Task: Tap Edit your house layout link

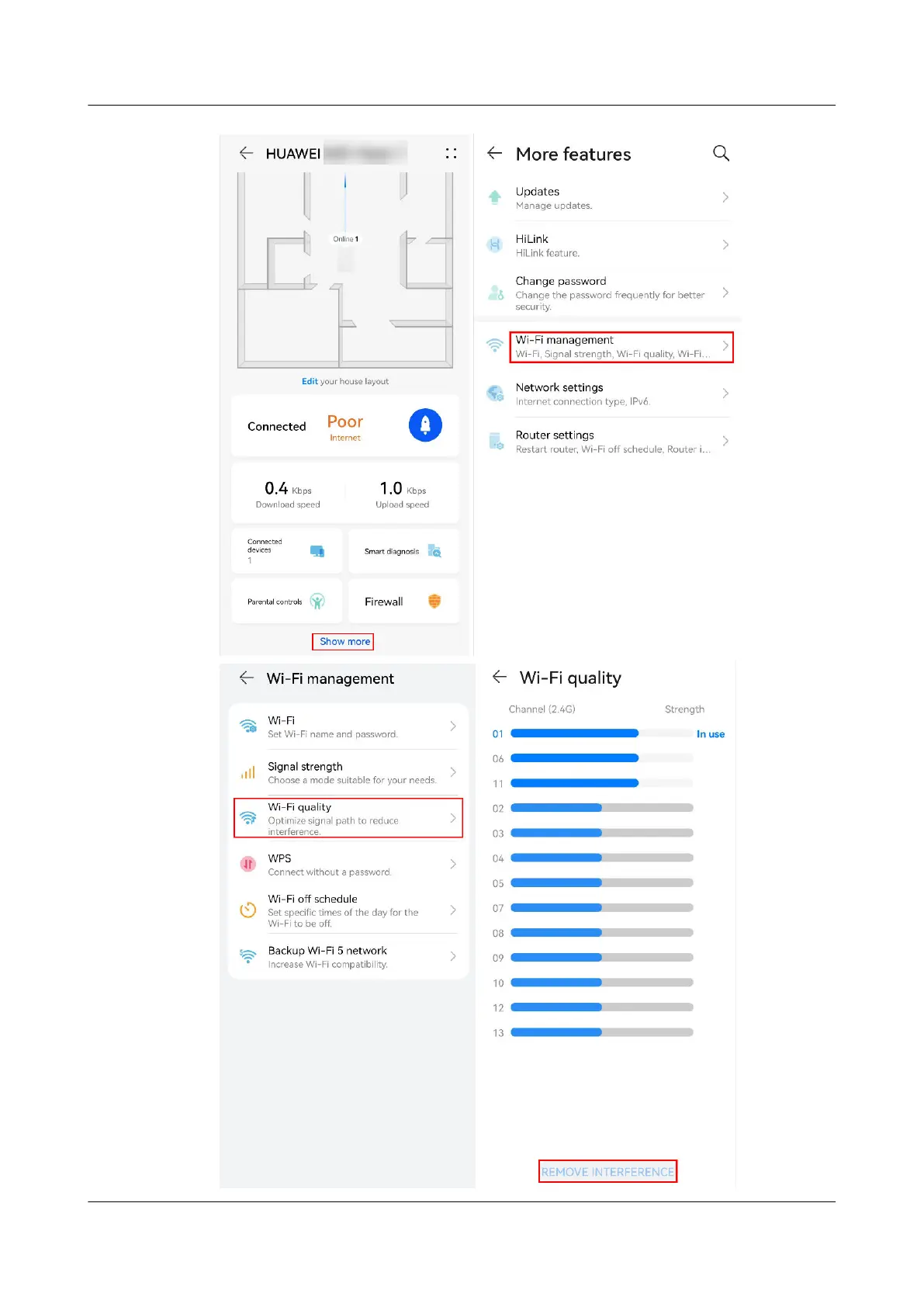Action: 345,381
